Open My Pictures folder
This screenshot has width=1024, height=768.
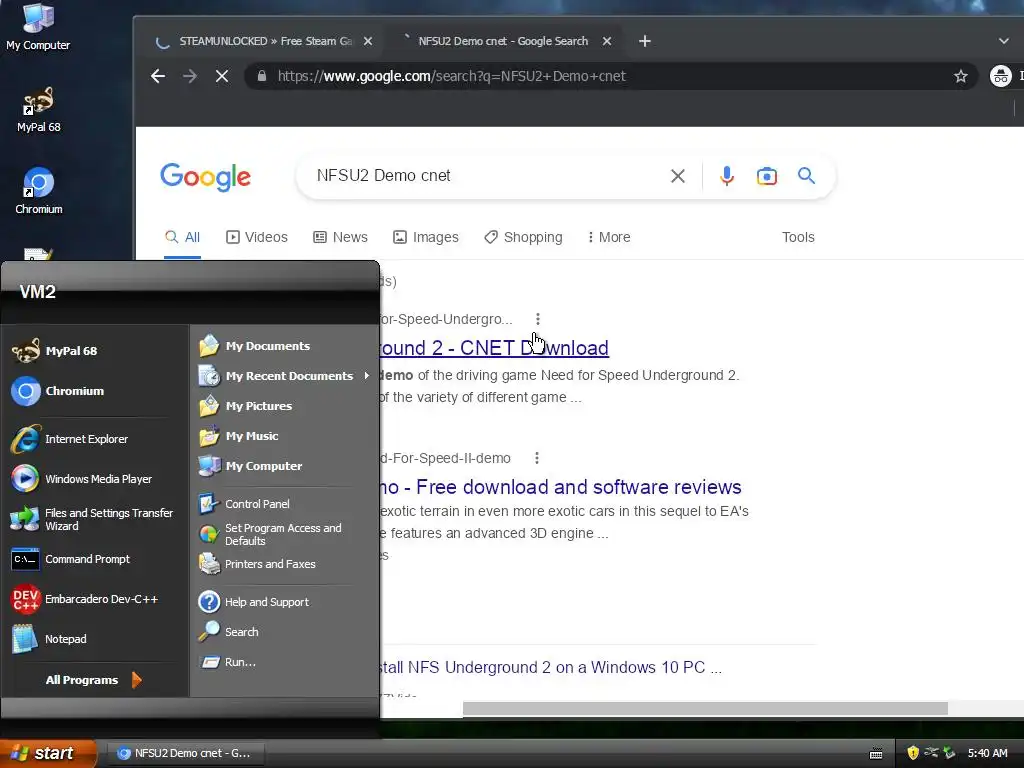click(x=246, y=406)
